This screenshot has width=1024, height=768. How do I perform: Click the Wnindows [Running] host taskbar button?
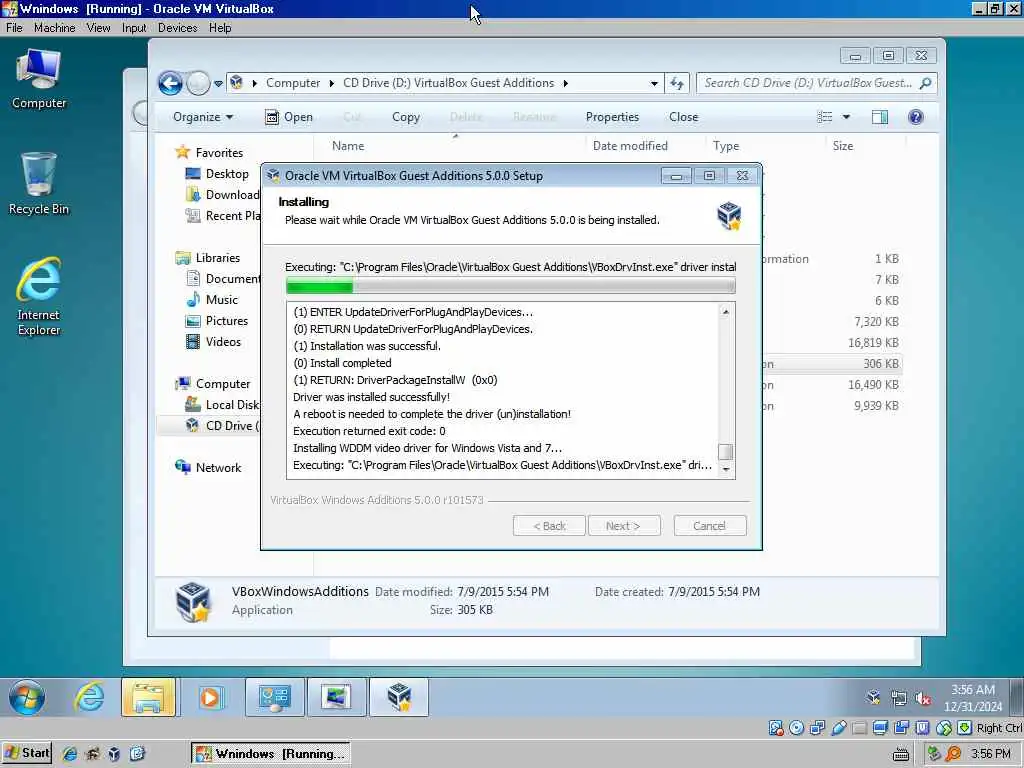pos(270,754)
